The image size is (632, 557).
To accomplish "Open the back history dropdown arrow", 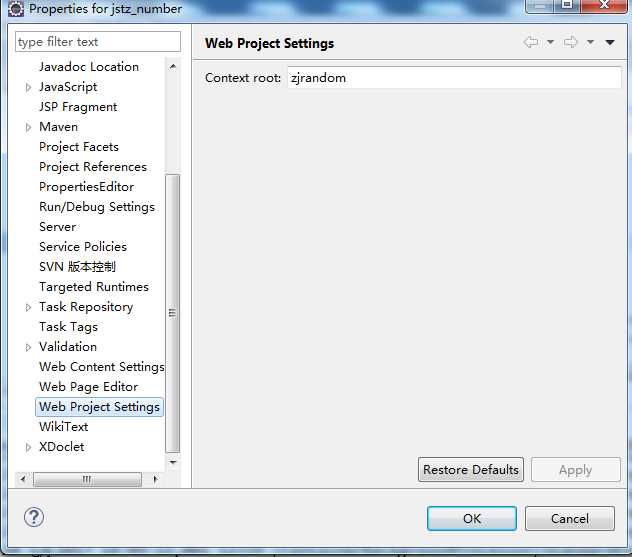I will (x=550, y=42).
